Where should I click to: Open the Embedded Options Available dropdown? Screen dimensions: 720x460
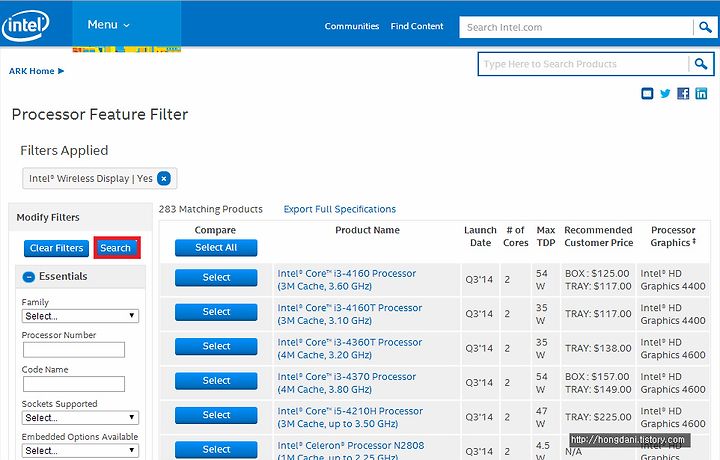tap(80, 450)
